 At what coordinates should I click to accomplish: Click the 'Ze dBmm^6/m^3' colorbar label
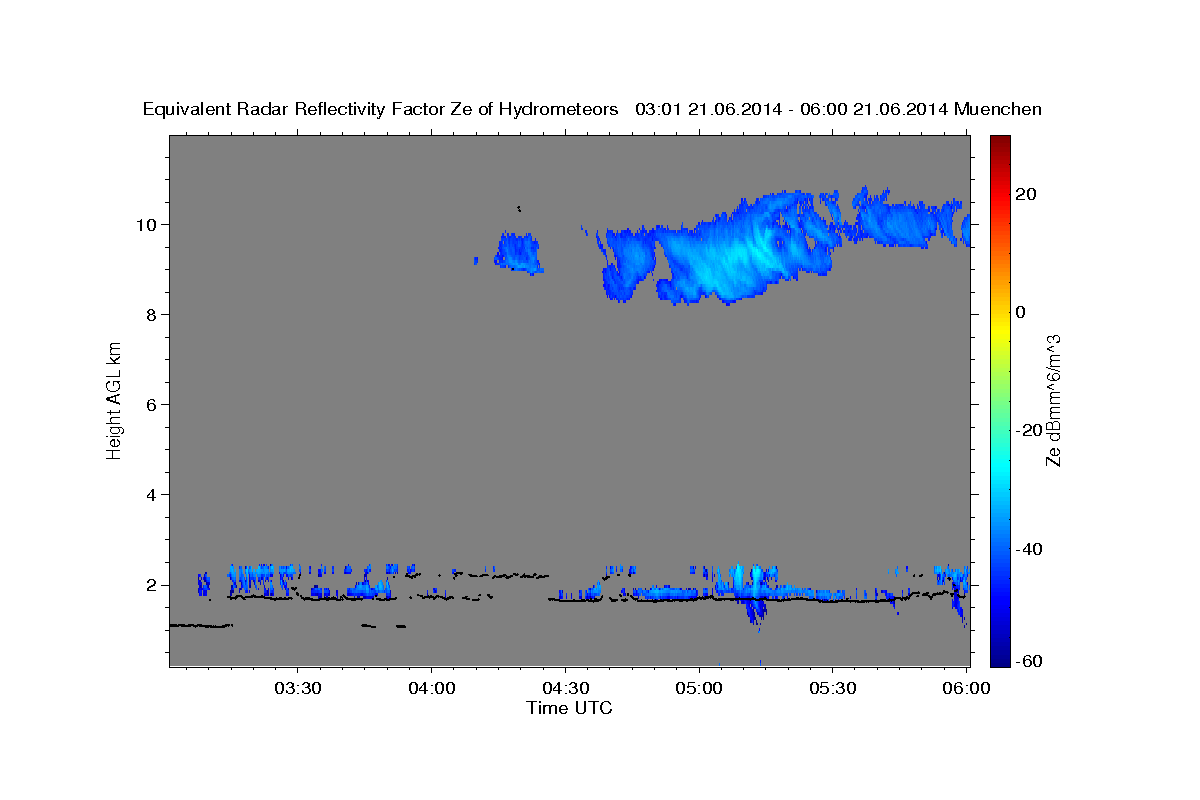pos(1054,400)
